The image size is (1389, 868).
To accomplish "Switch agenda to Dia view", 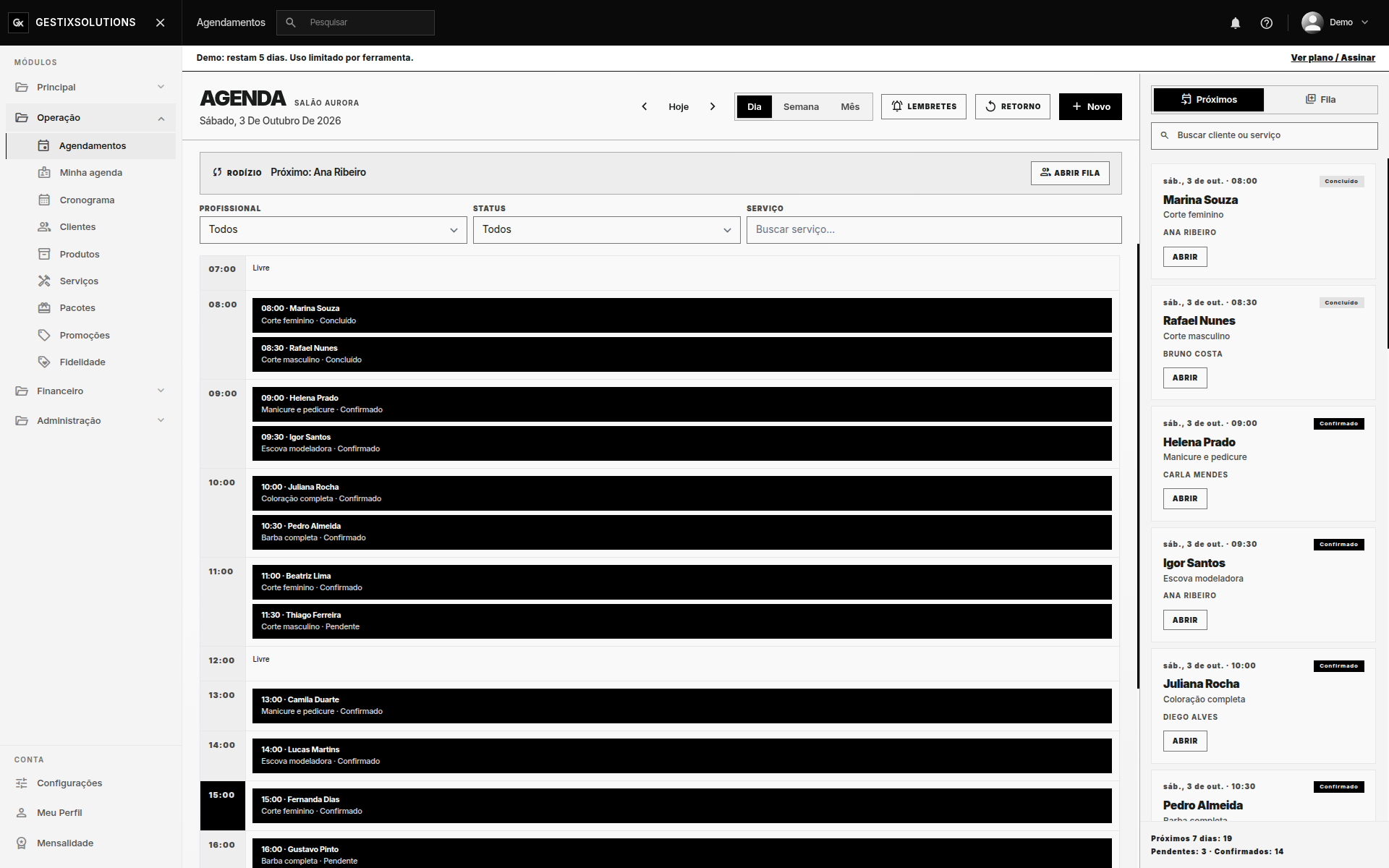I will 754,106.
